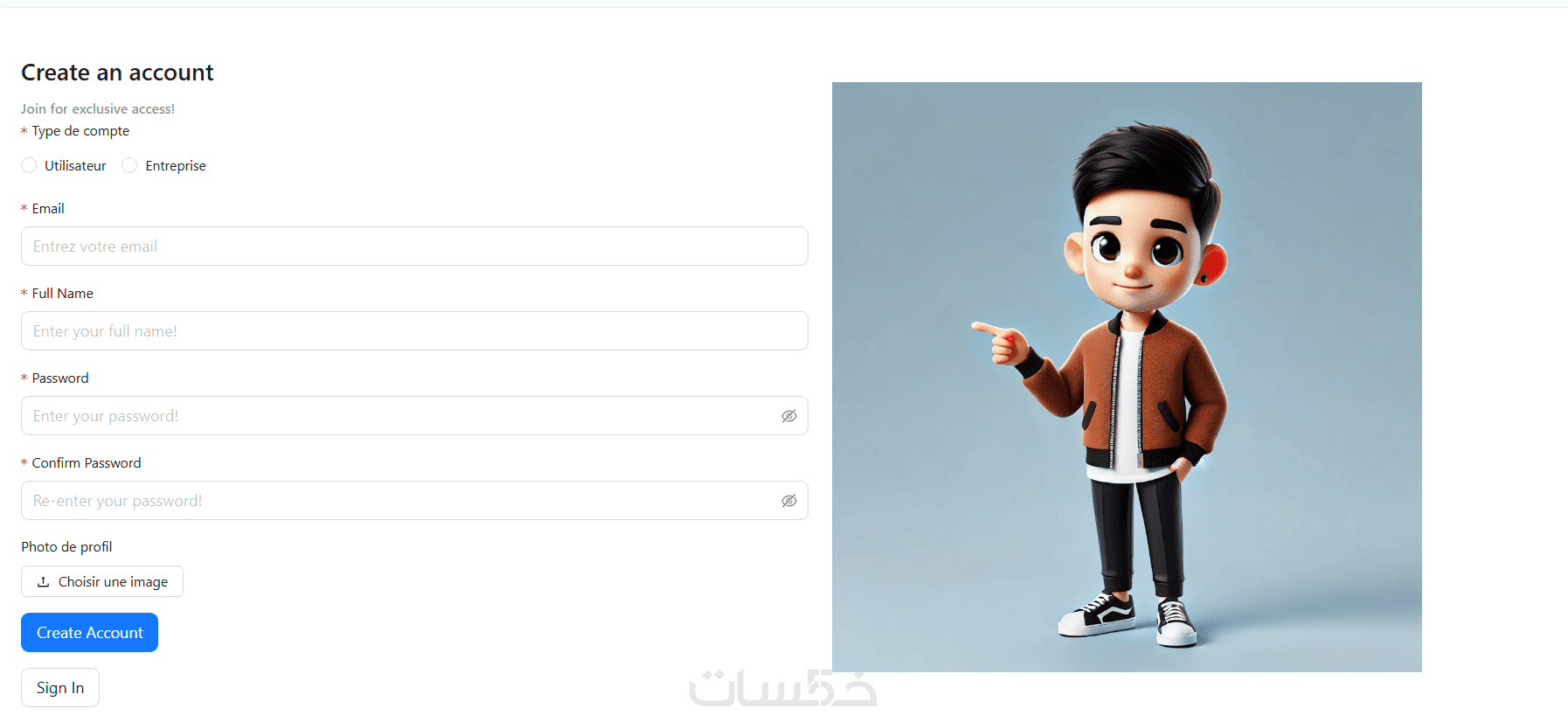Select the Entreprise radio button
The width and height of the screenshot is (1568, 722).
[x=129, y=165]
